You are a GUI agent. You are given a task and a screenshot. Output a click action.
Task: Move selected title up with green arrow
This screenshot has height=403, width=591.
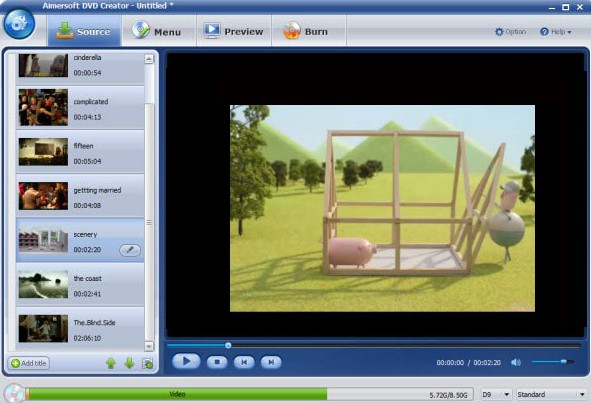(x=111, y=363)
